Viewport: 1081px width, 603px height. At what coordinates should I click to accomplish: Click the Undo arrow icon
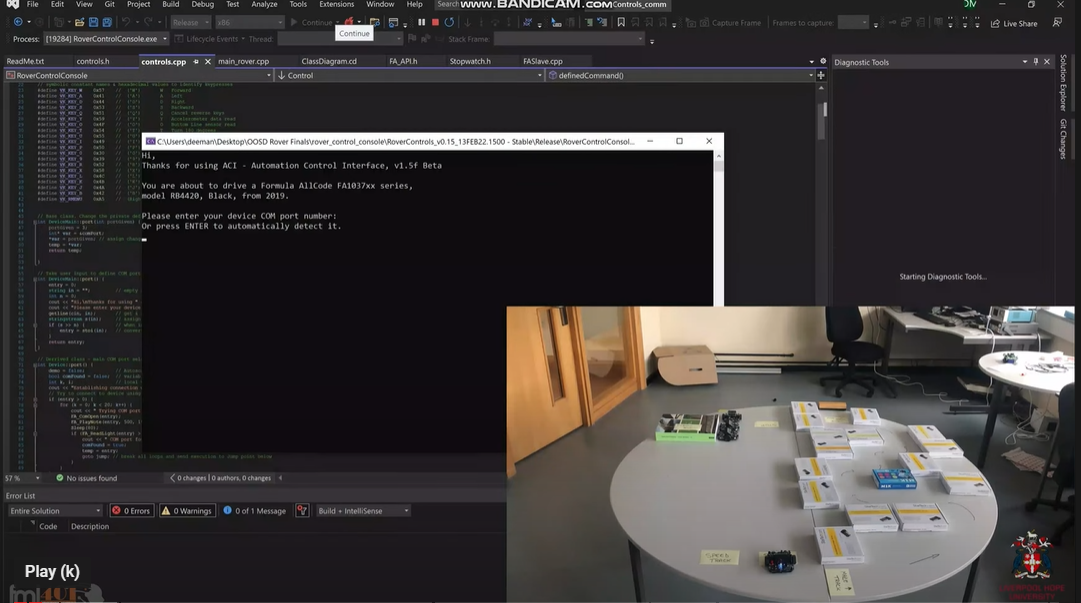(x=125, y=23)
